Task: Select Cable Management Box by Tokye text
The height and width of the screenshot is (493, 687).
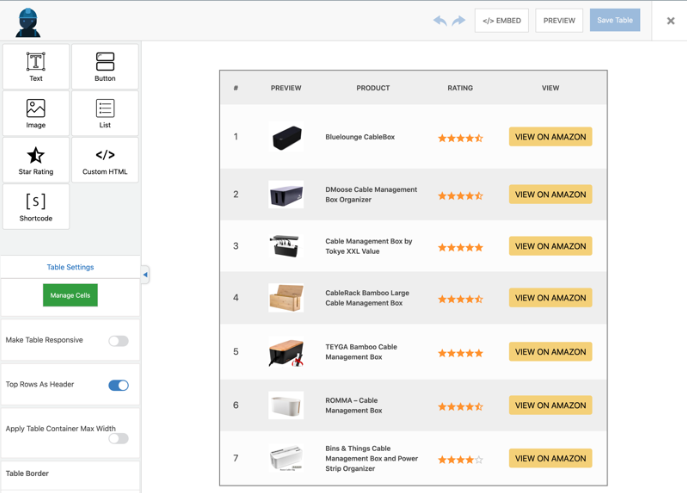Action: [368, 246]
